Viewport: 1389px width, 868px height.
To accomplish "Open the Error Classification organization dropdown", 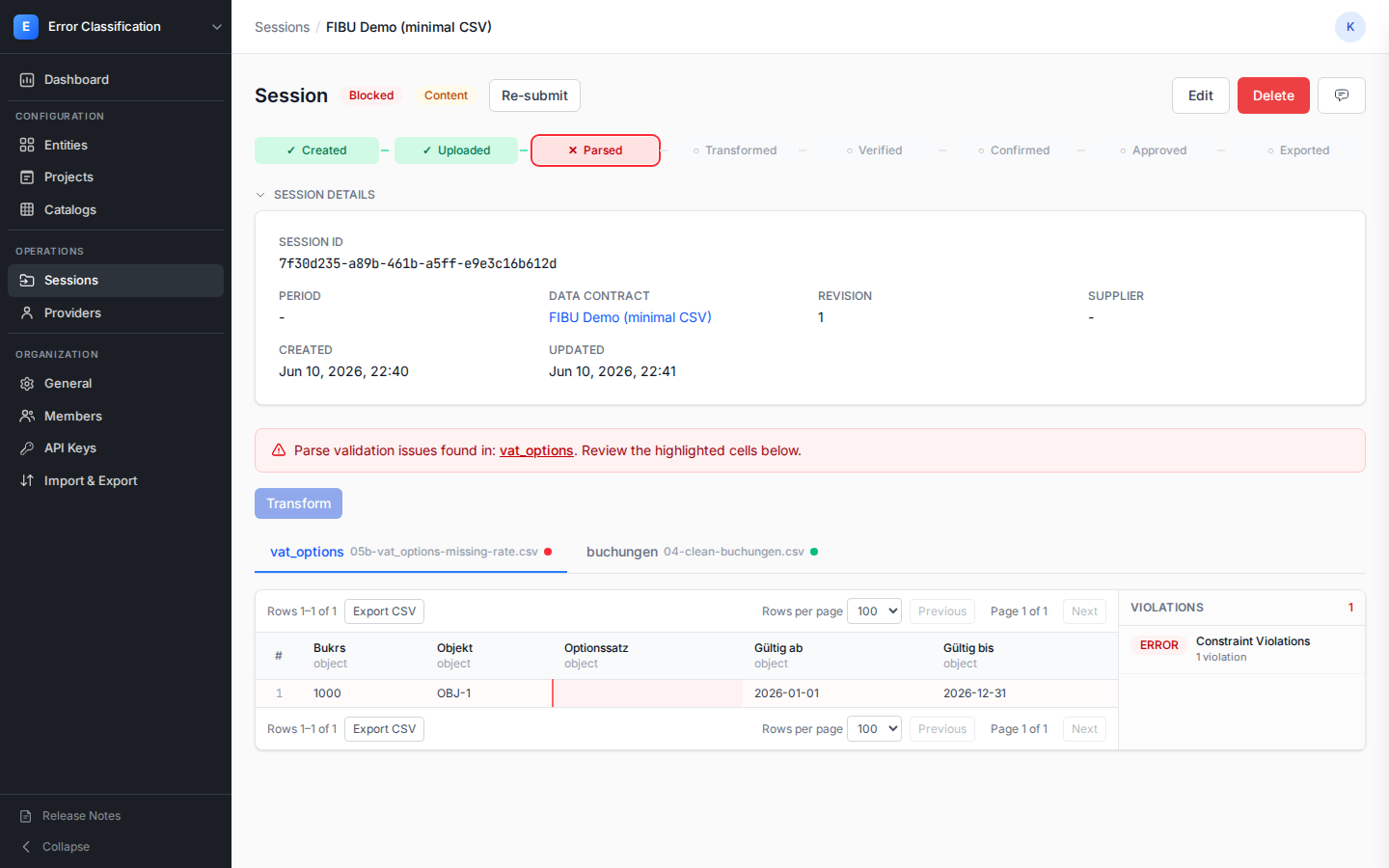I will pyautogui.click(x=116, y=27).
